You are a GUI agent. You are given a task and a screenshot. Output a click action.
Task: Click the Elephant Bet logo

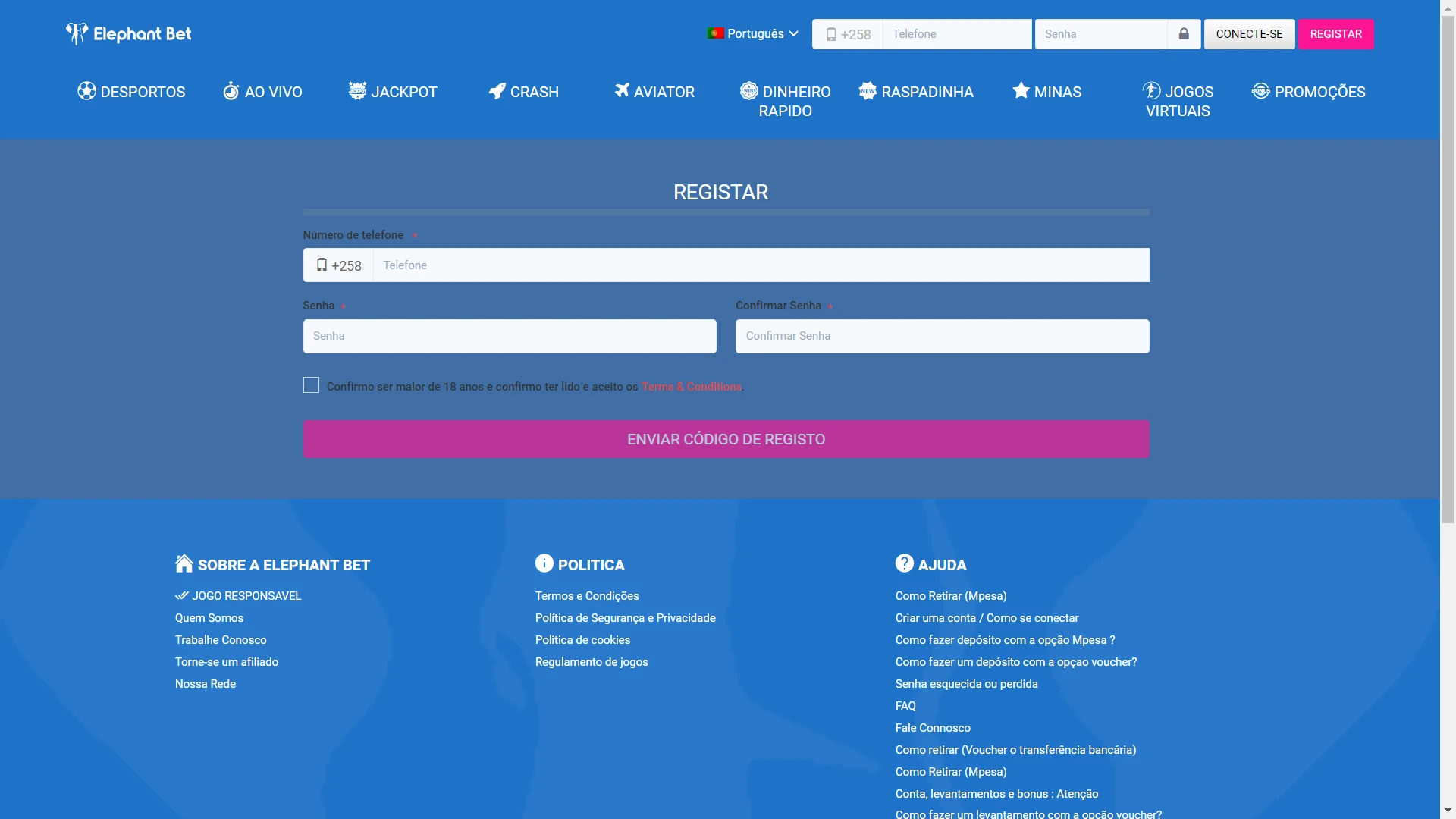(x=129, y=34)
